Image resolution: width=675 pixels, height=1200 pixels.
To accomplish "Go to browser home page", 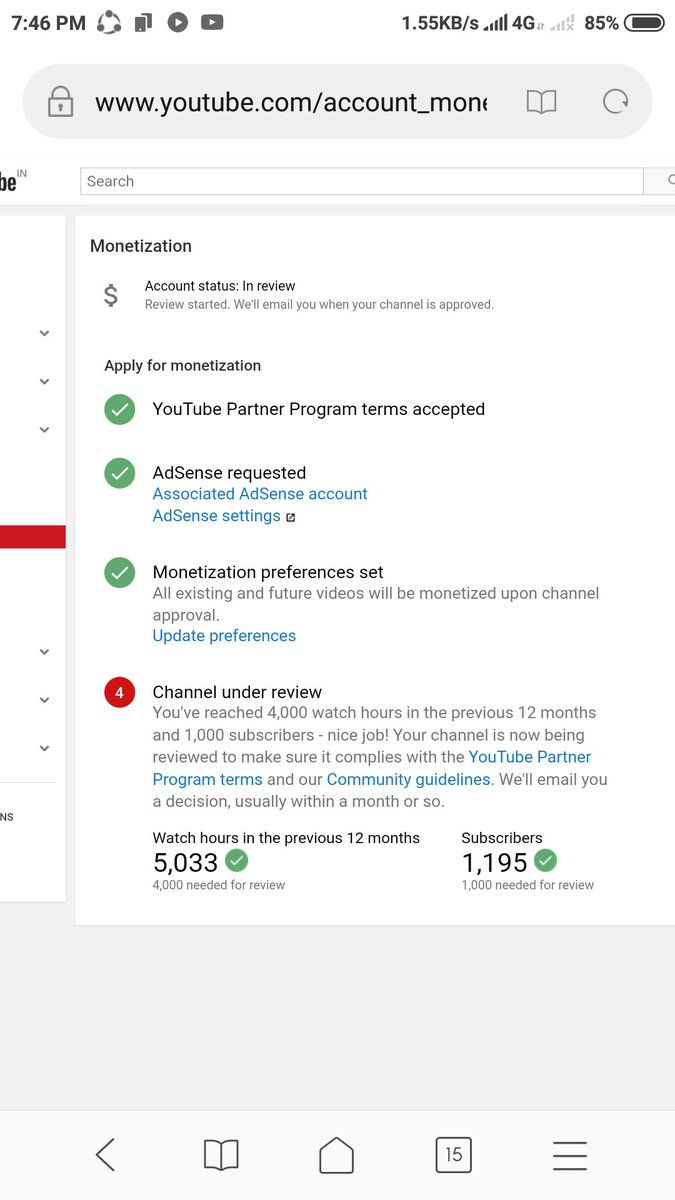I will coord(337,1155).
